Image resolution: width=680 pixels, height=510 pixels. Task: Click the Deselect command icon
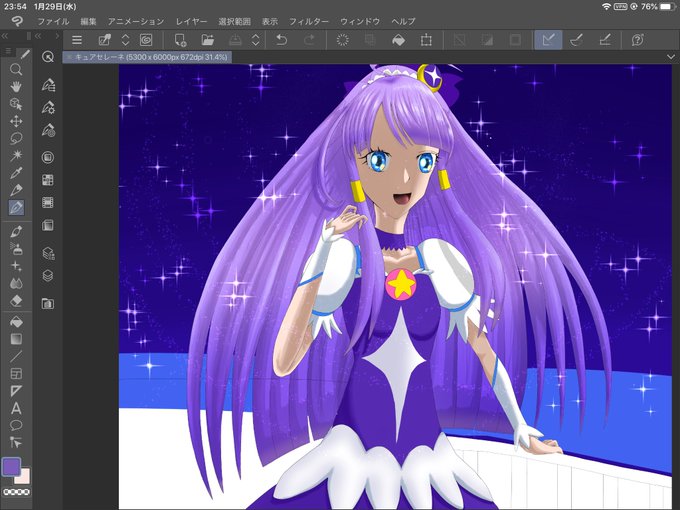coord(460,40)
